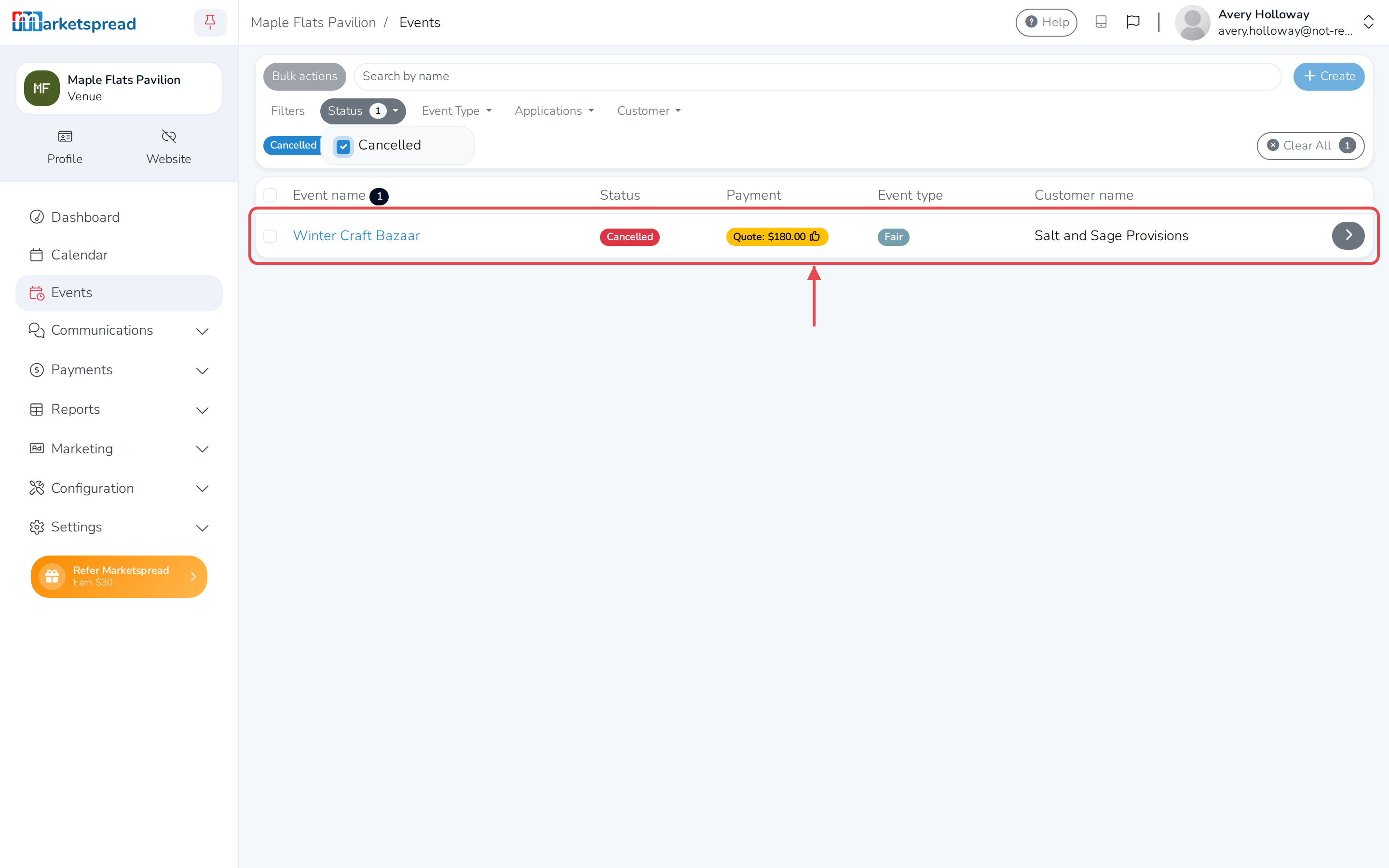Open the Profile icon under the venue

click(65, 136)
